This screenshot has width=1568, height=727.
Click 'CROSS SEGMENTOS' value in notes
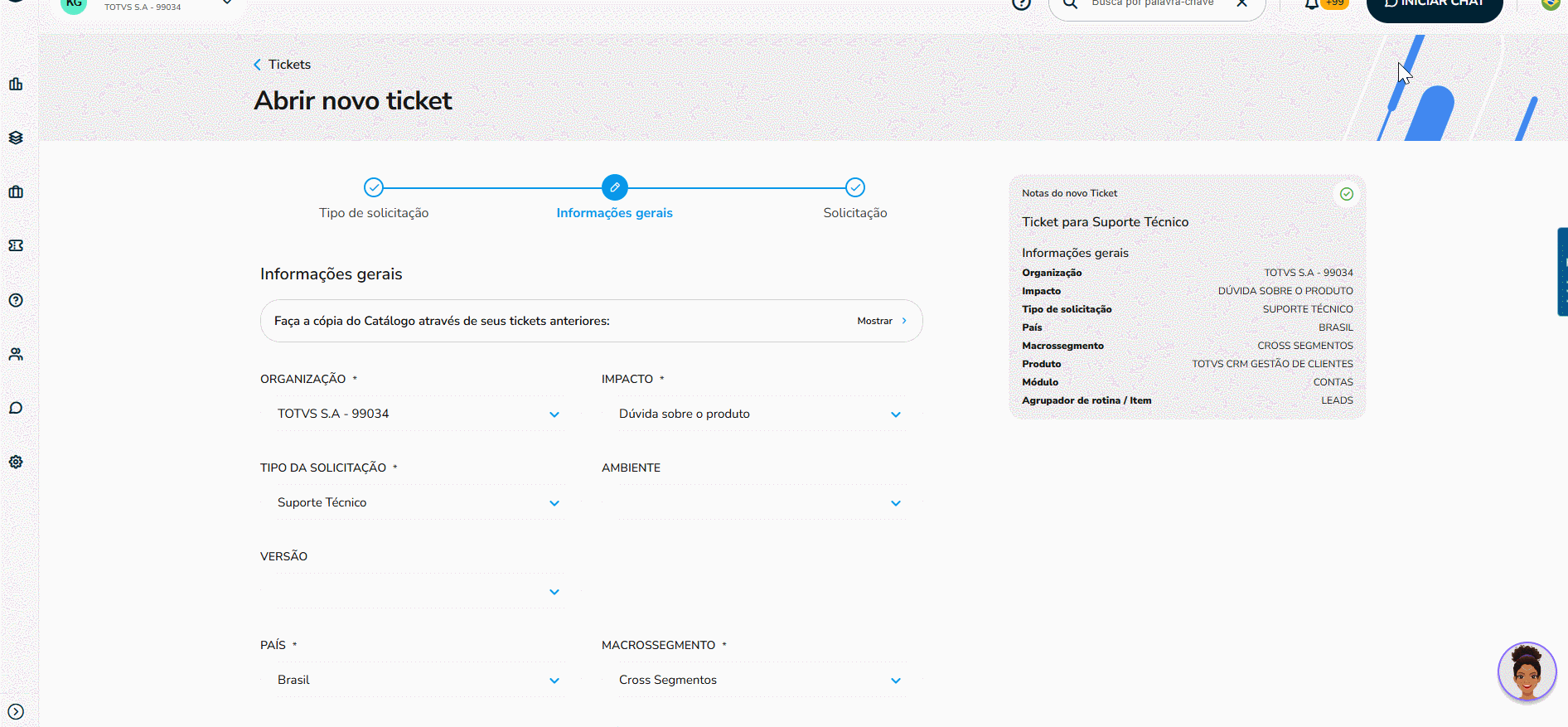tap(1305, 346)
